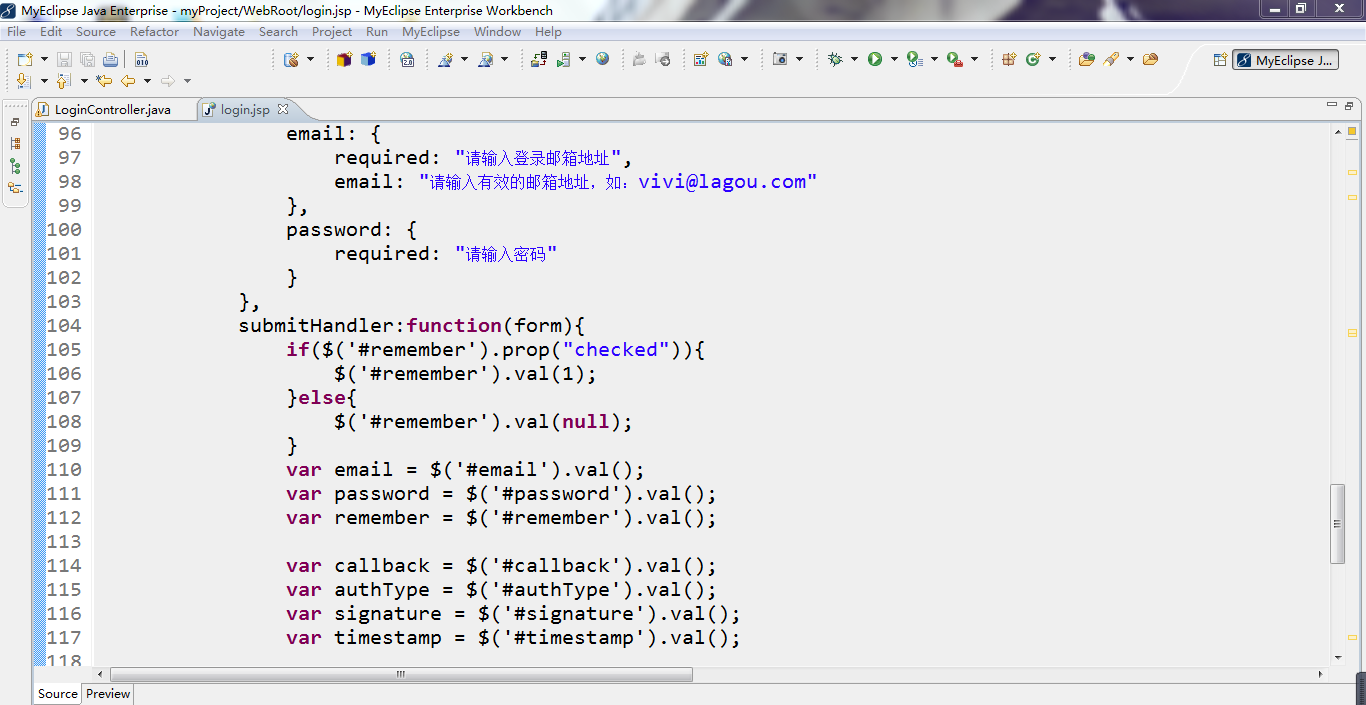Click the horizontal scrollbar thumb
Screen dimensions: 1366x705
click(401, 675)
